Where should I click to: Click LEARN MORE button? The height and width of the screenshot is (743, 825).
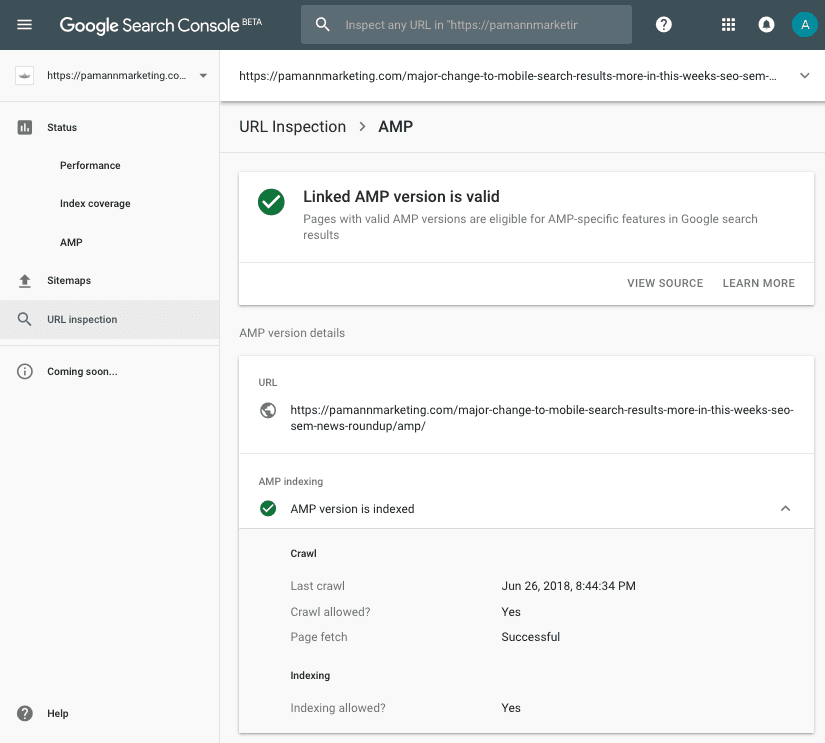(759, 283)
